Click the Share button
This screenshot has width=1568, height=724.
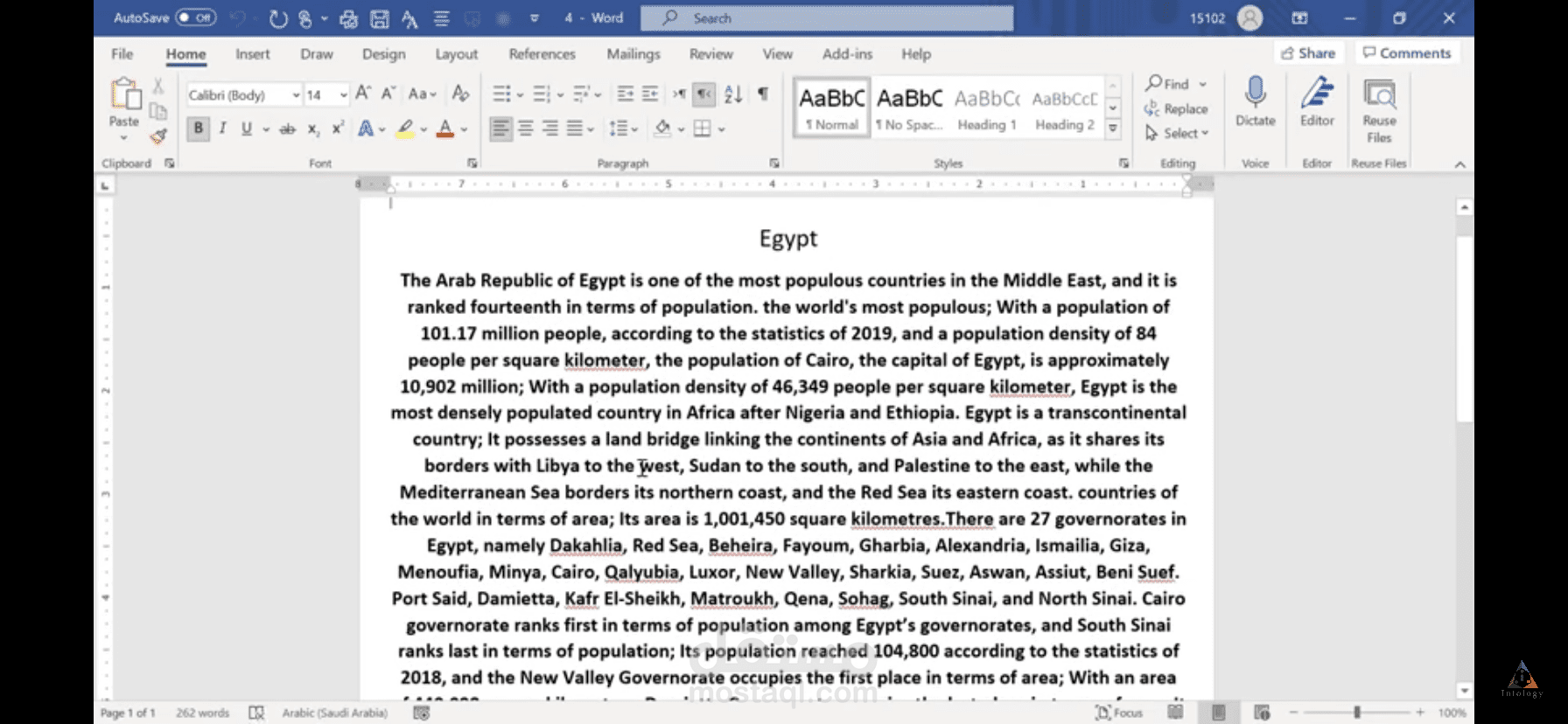coord(1308,53)
